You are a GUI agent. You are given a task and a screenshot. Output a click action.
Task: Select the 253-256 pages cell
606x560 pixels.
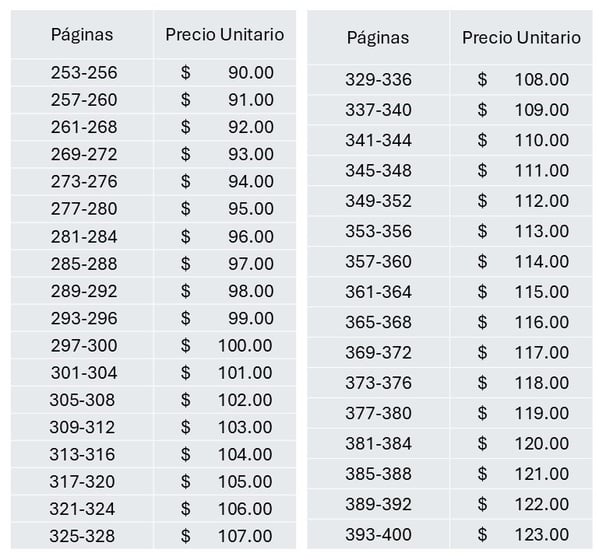coord(83,73)
